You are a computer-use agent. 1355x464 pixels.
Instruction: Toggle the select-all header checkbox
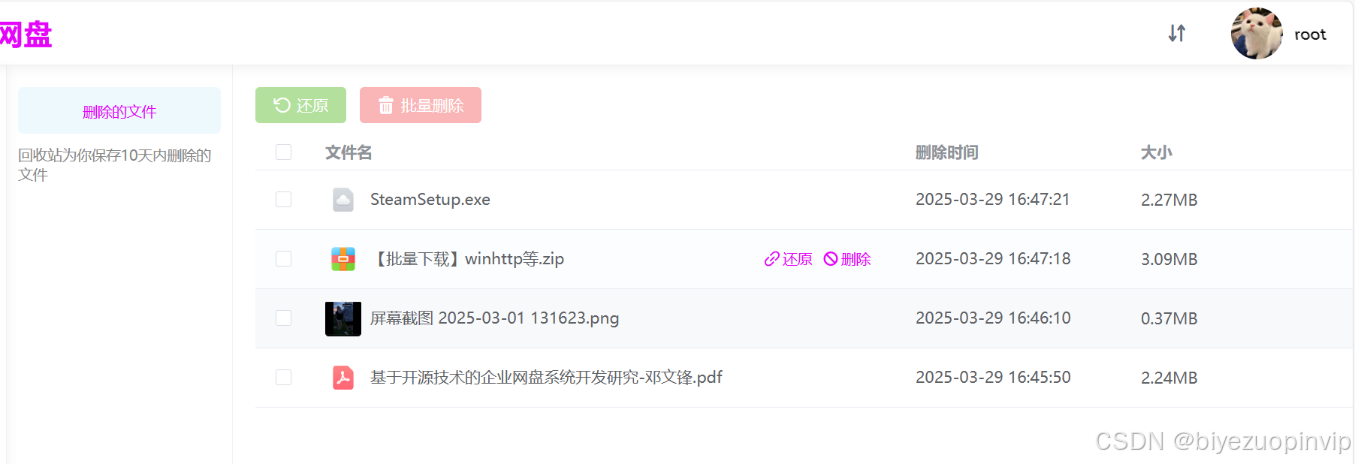[284, 152]
